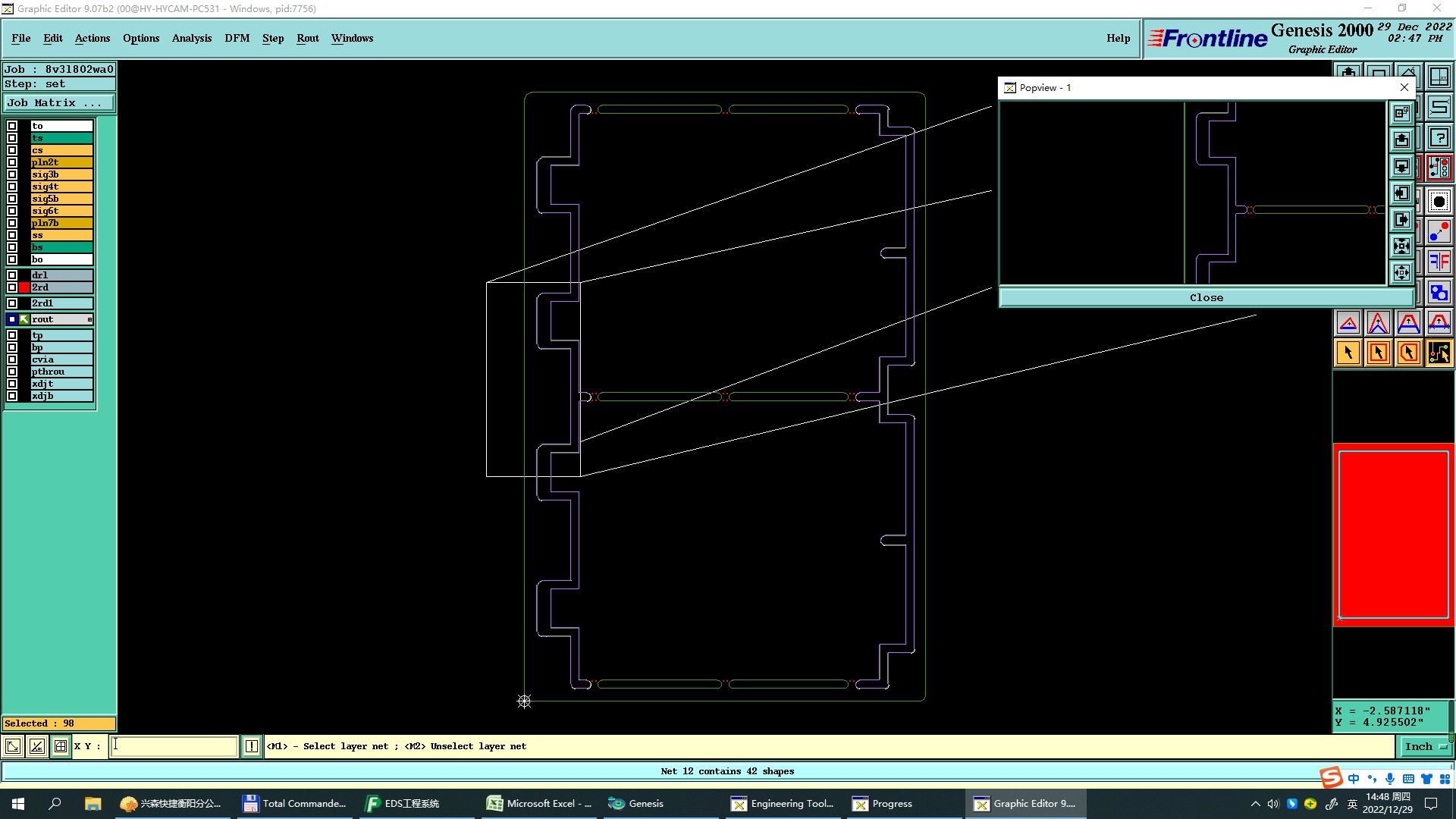This screenshot has width=1456, height=819.
Task: Click the net selection tool icon
Action: coord(1439,353)
